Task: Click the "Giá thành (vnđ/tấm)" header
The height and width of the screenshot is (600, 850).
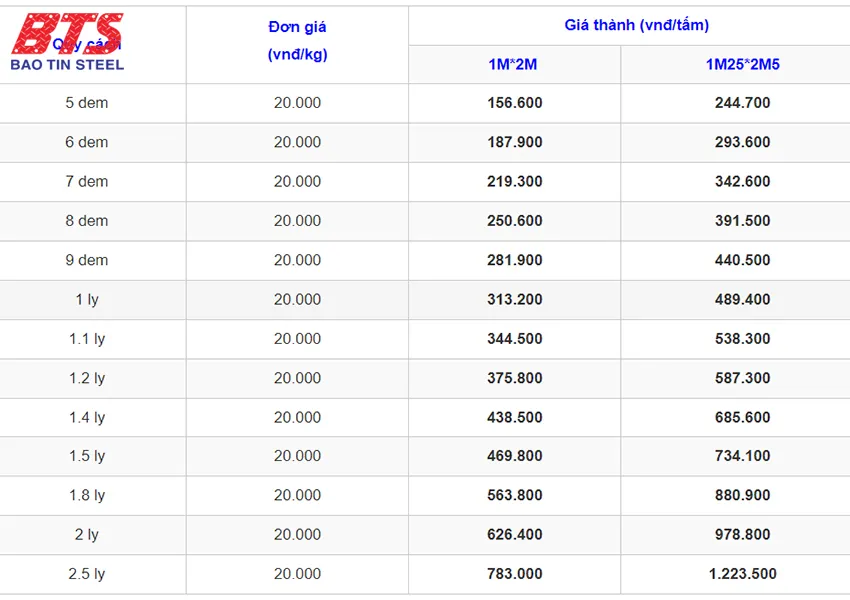Action: tap(636, 26)
